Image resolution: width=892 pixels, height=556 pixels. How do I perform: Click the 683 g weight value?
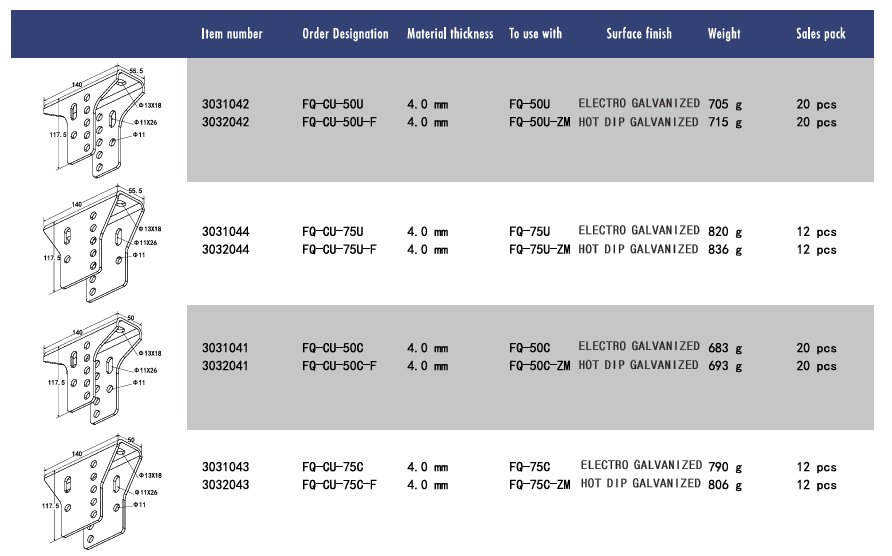pos(725,348)
